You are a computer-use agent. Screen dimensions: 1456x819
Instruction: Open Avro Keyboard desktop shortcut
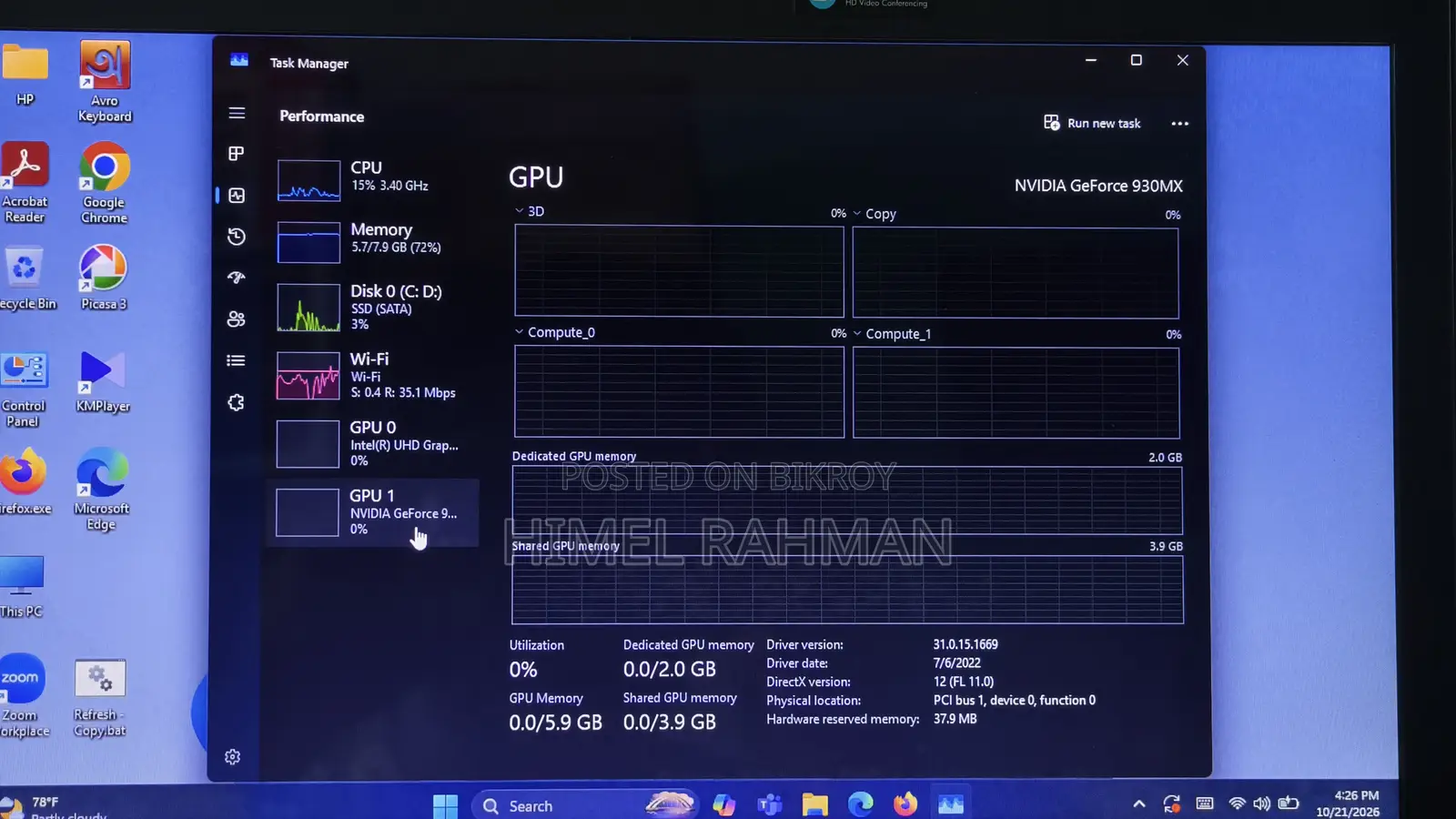(105, 82)
